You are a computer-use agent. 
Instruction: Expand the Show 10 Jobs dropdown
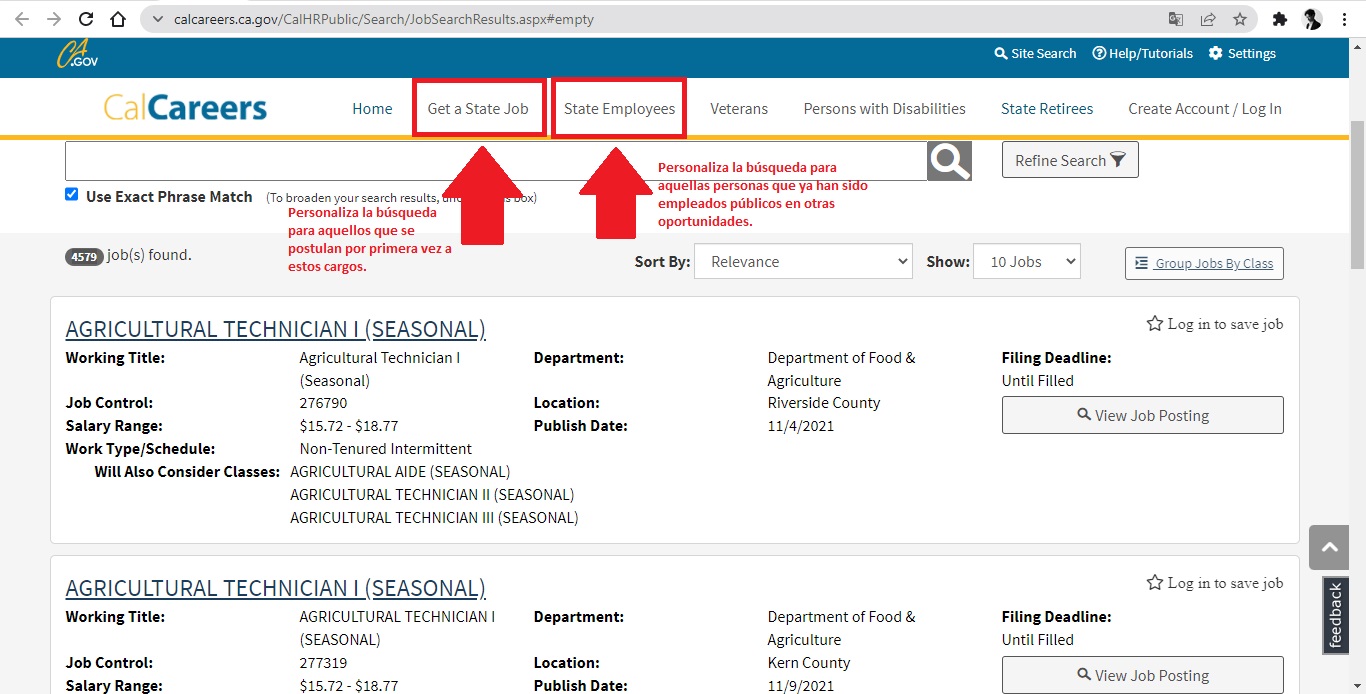click(x=1026, y=262)
